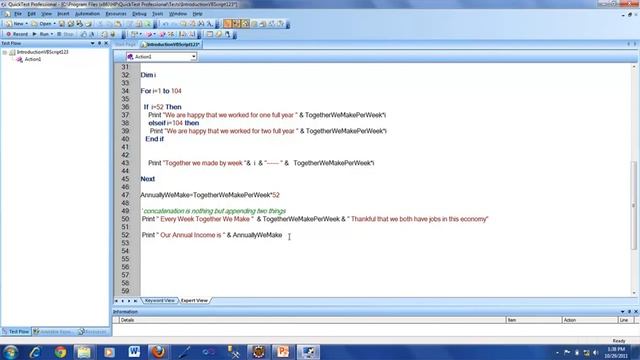Viewport: 640px width, 360px height.
Task: Open Microsoft Word from taskbar
Action: point(134,352)
